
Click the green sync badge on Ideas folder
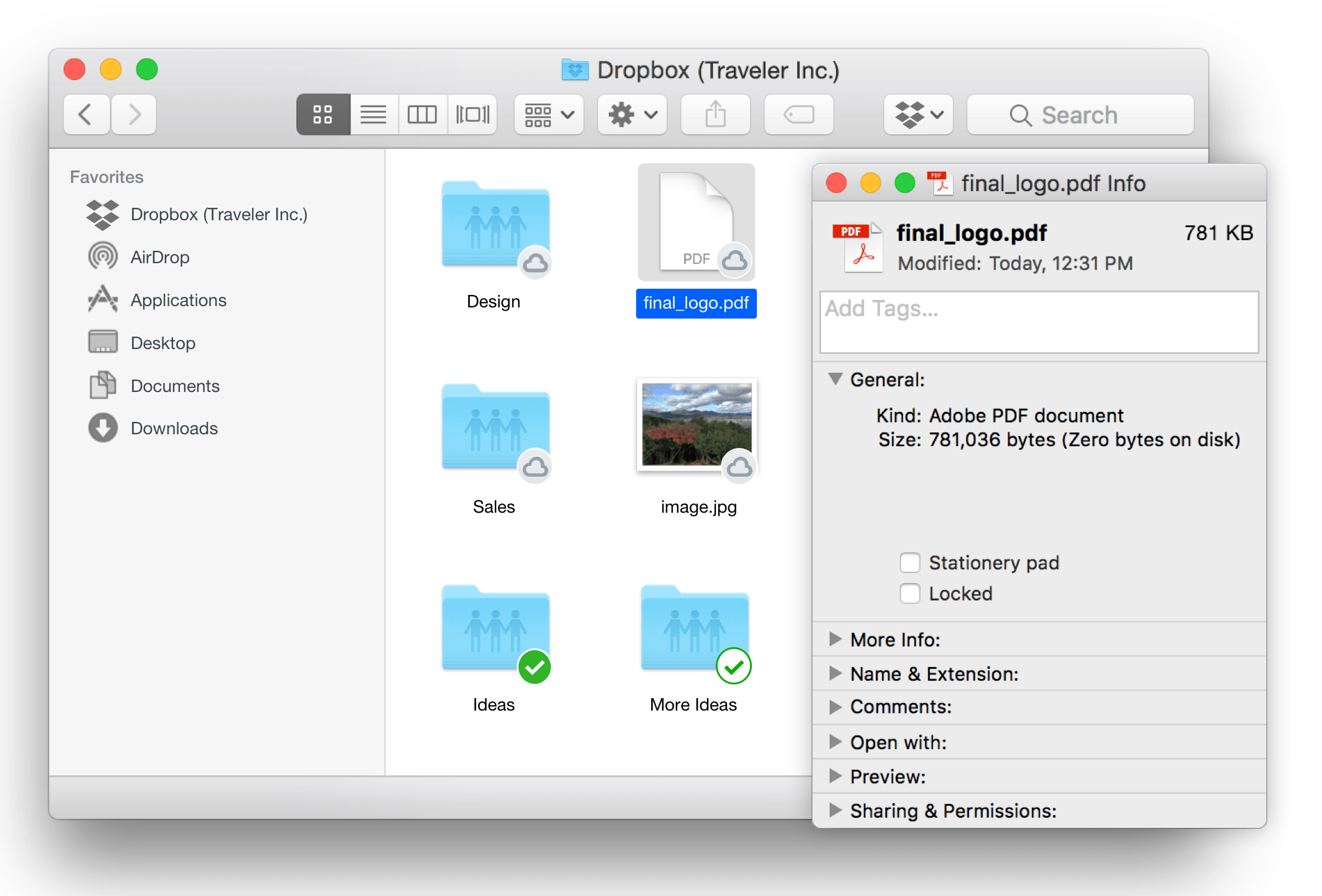coord(534,667)
